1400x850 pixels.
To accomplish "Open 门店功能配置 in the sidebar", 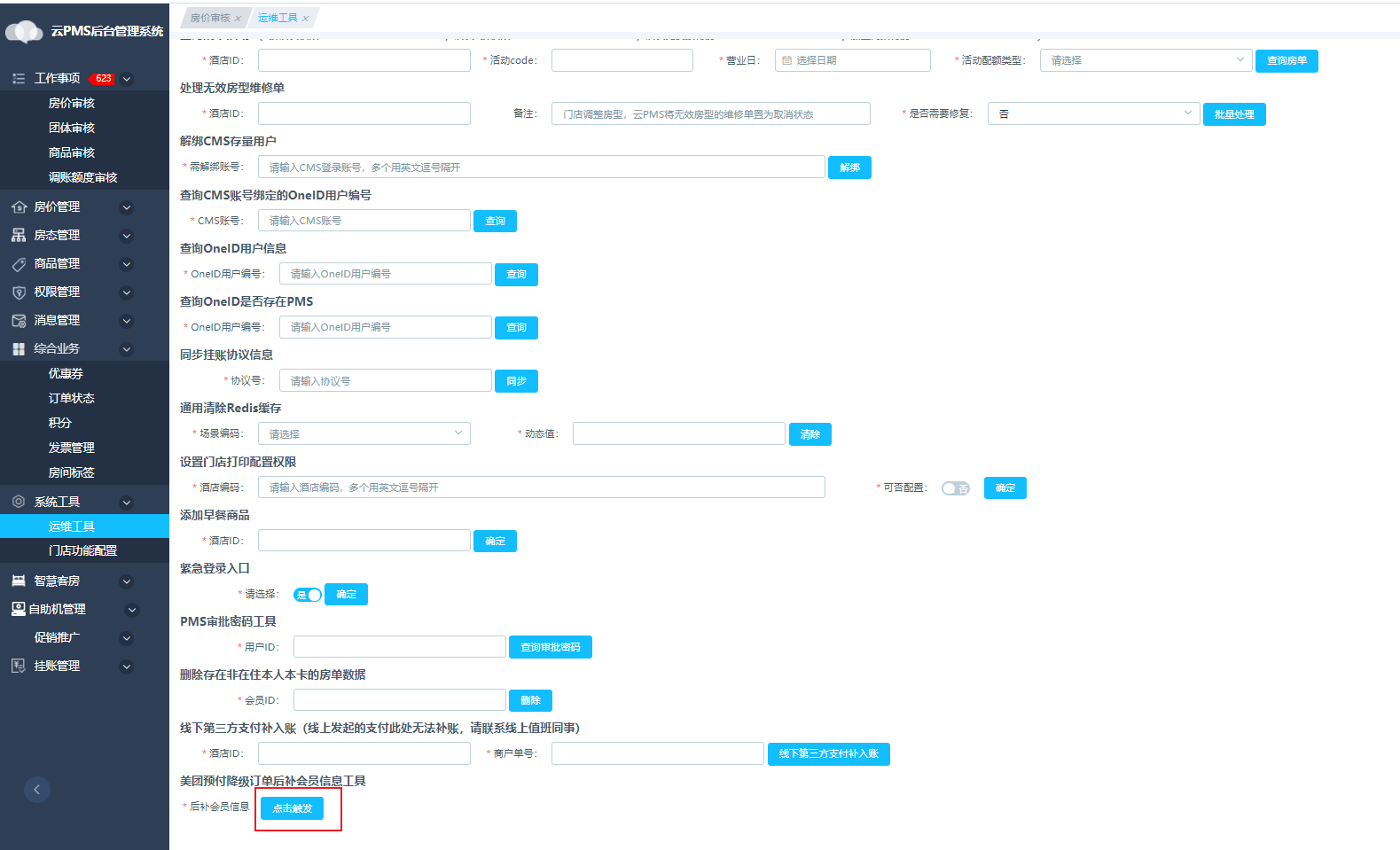I will 82,550.
